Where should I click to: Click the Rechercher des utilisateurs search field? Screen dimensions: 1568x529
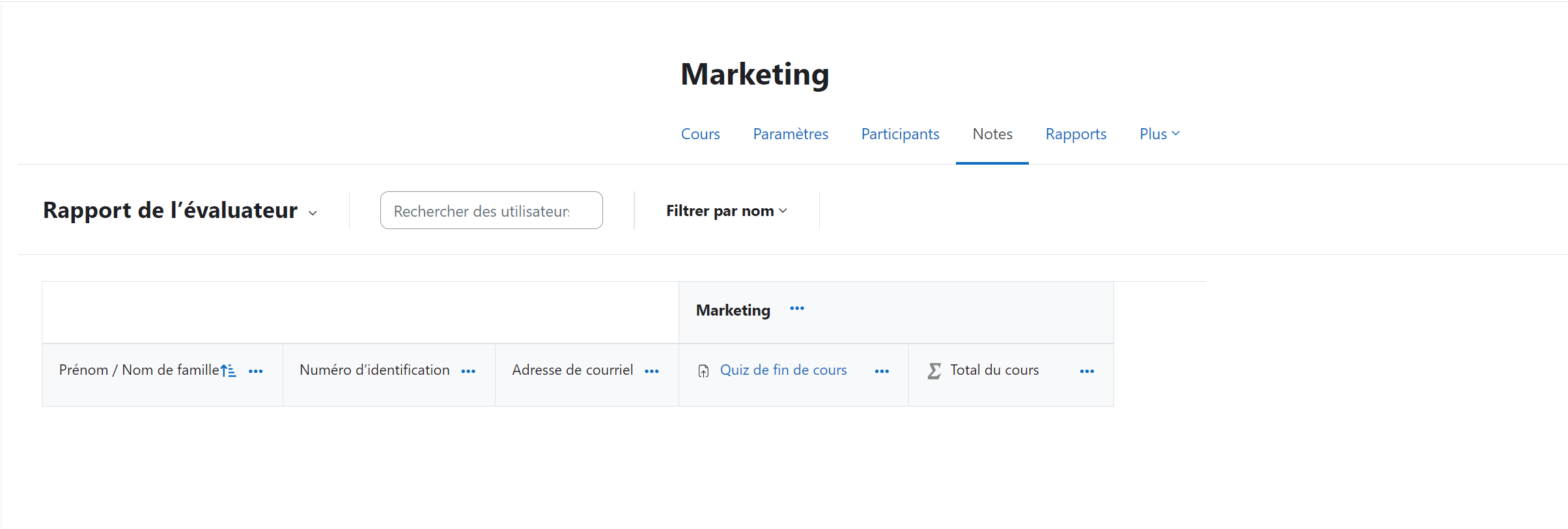coord(491,211)
